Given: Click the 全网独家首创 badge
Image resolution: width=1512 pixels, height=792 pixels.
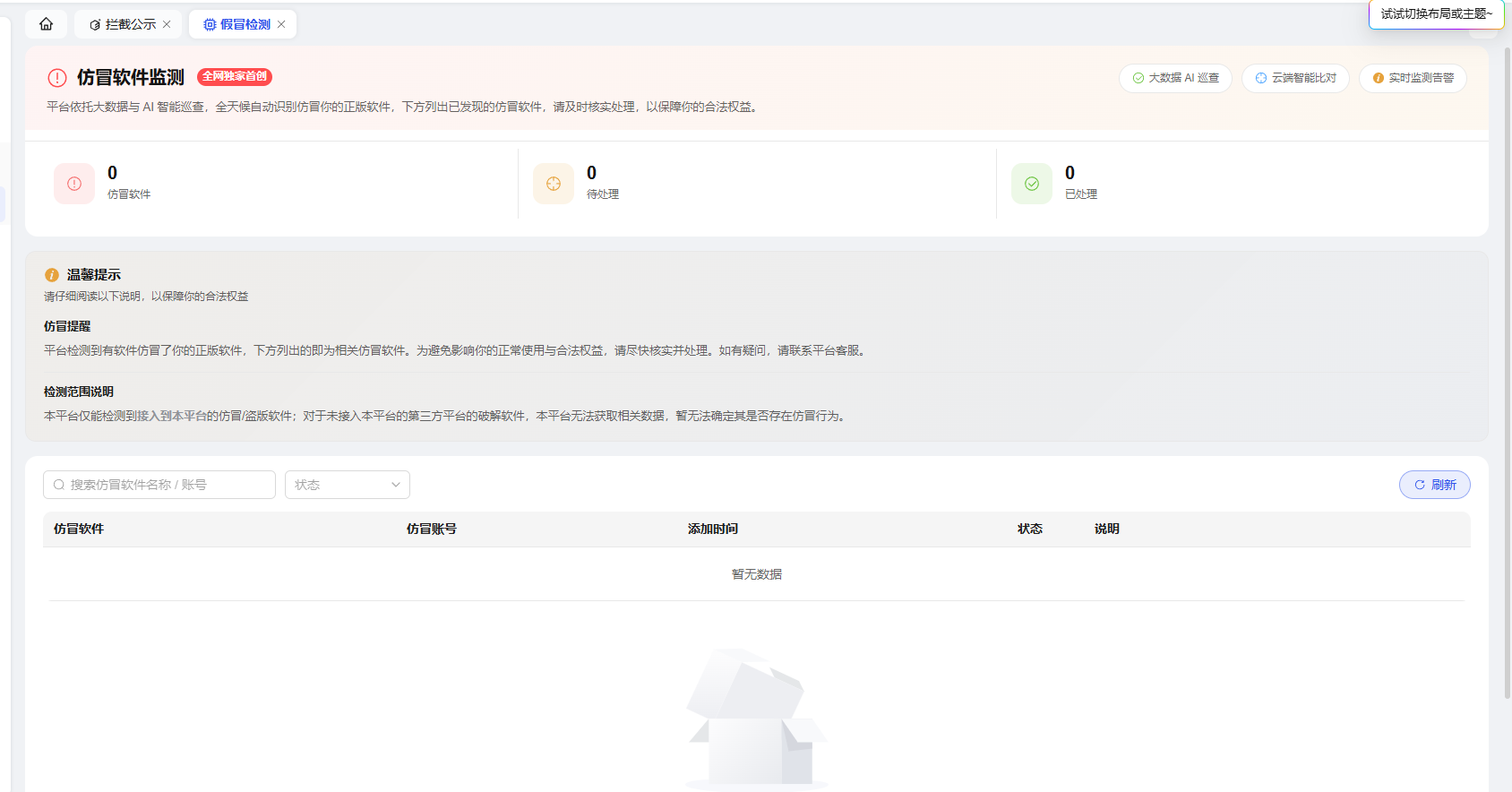Looking at the screenshot, I should coord(235,77).
